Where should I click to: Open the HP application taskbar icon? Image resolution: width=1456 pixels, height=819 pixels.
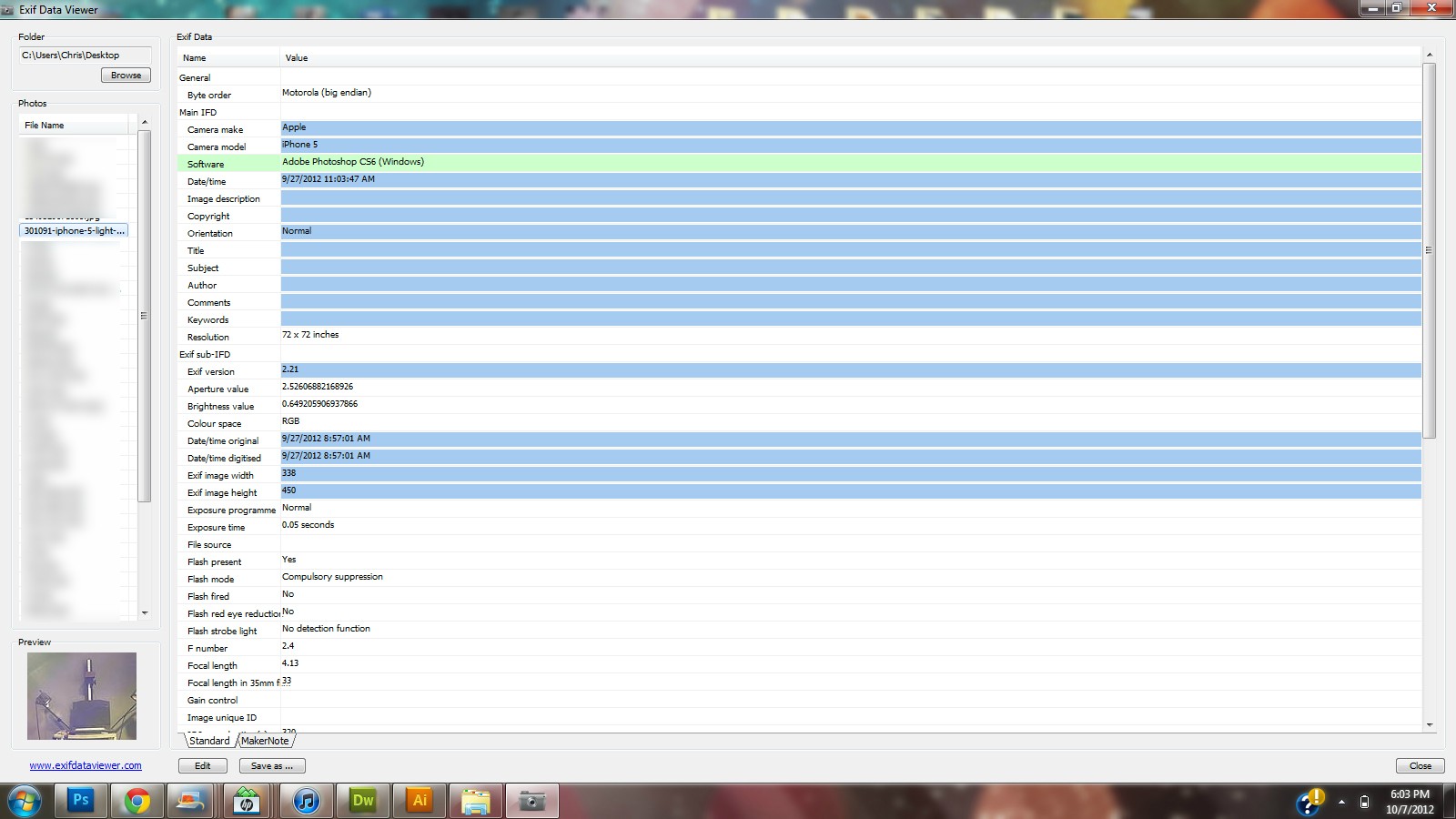click(247, 801)
